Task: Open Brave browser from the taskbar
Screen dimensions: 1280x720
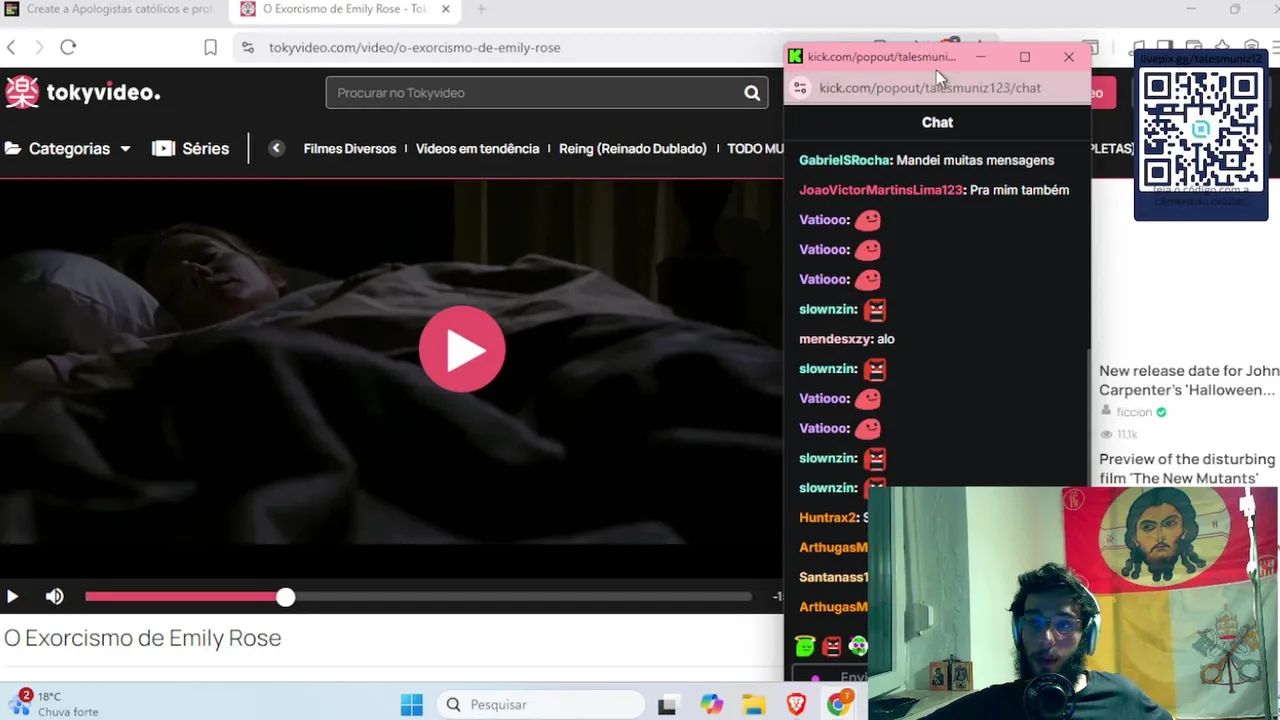Action: pos(796,705)
